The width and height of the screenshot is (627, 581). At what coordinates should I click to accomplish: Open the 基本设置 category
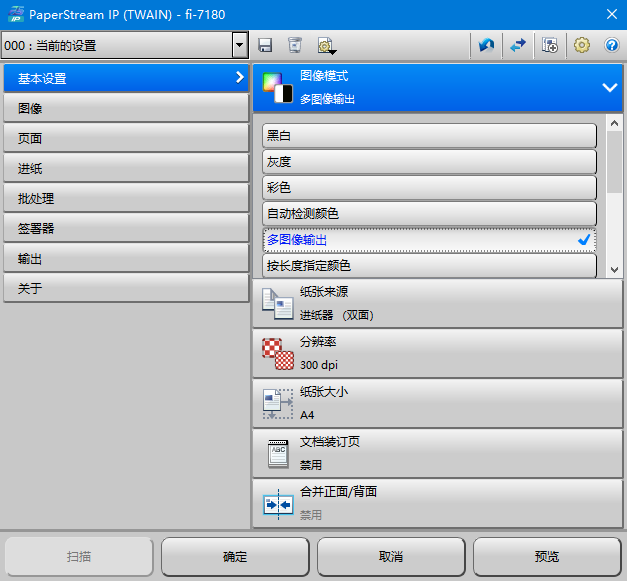tap(126, 78)
